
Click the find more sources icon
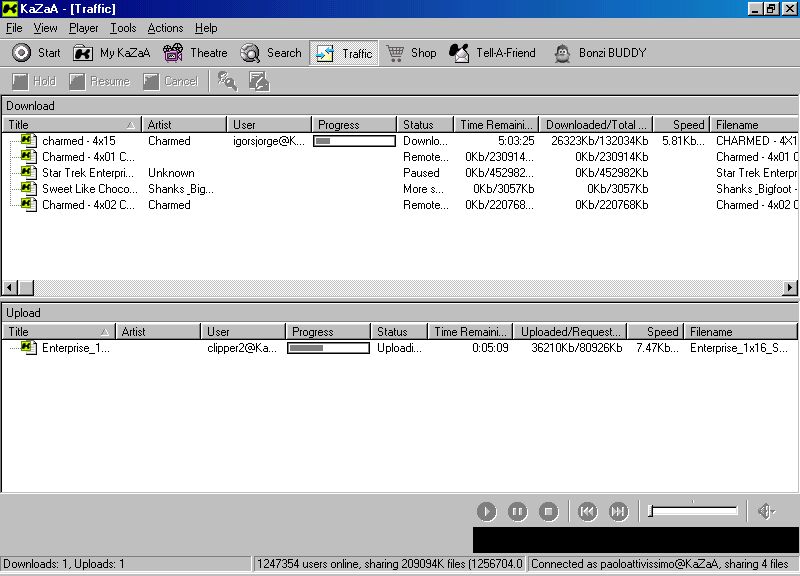[227, 81]
